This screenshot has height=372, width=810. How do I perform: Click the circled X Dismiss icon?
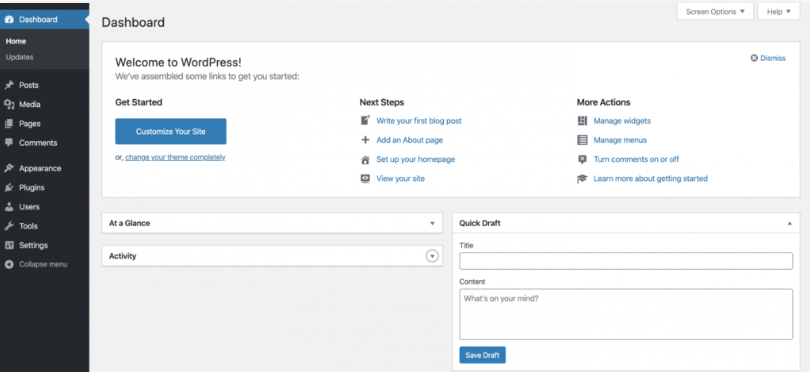click(754, 58)
